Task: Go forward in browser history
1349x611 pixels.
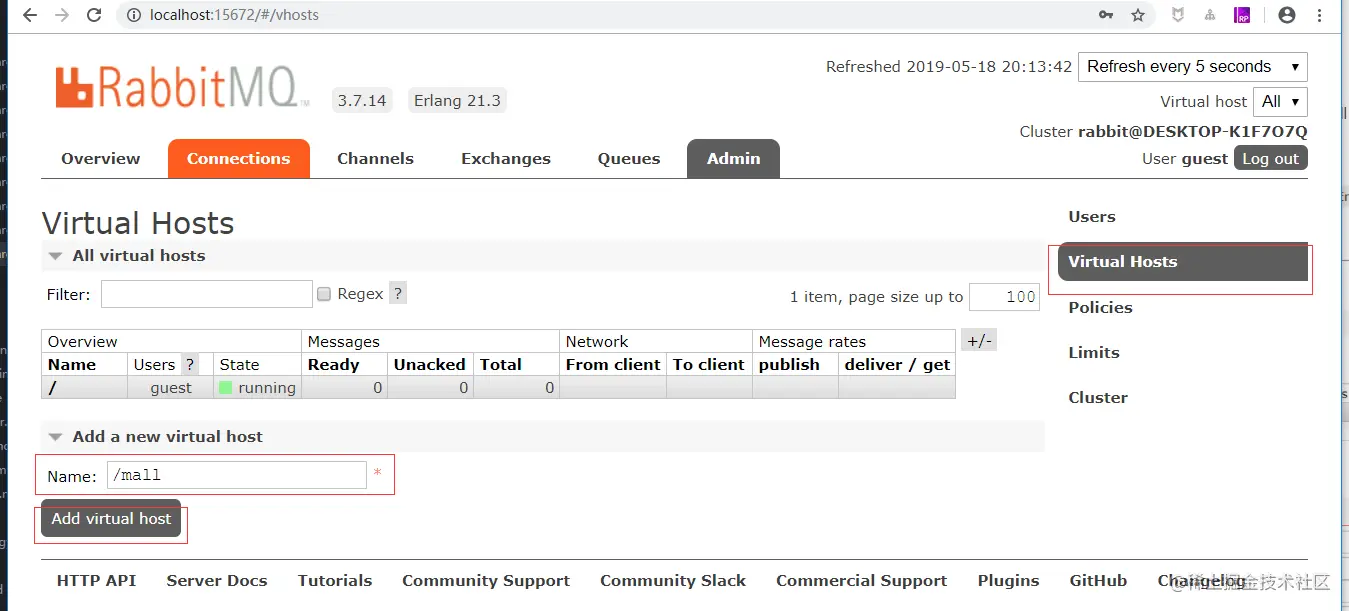Action: click(62, 15)
